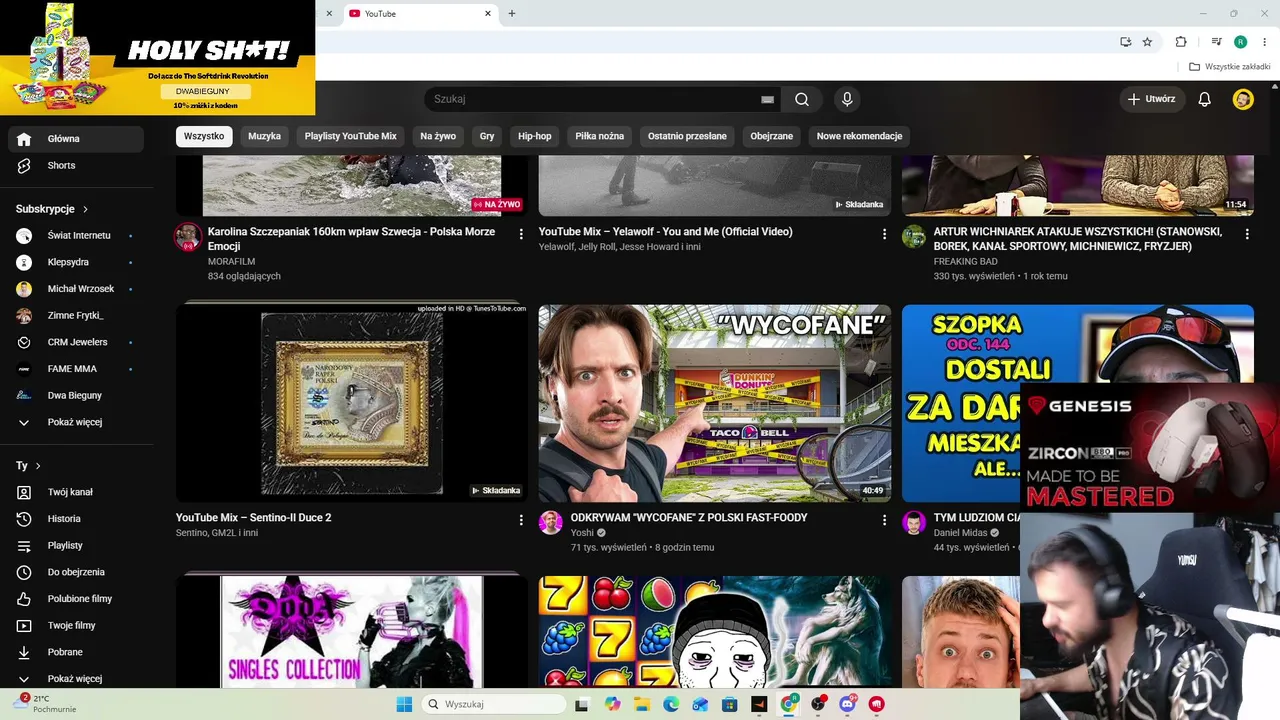Start voice search with the microphone icon

(x=847, y=99)
